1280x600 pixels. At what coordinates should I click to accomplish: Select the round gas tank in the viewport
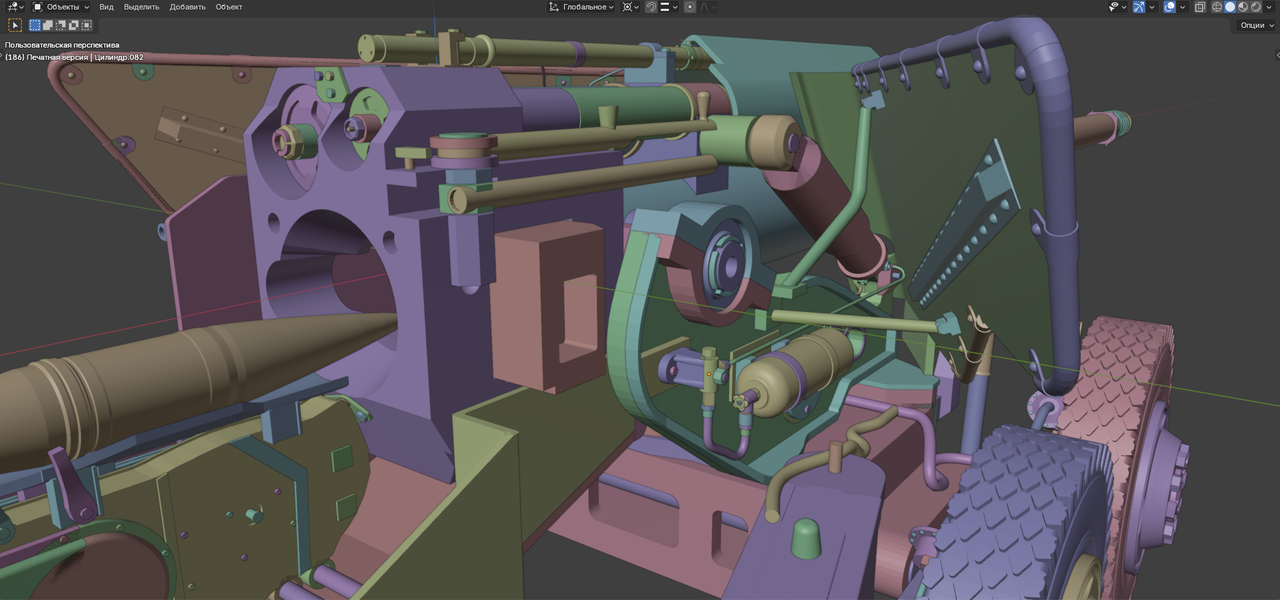795,370
